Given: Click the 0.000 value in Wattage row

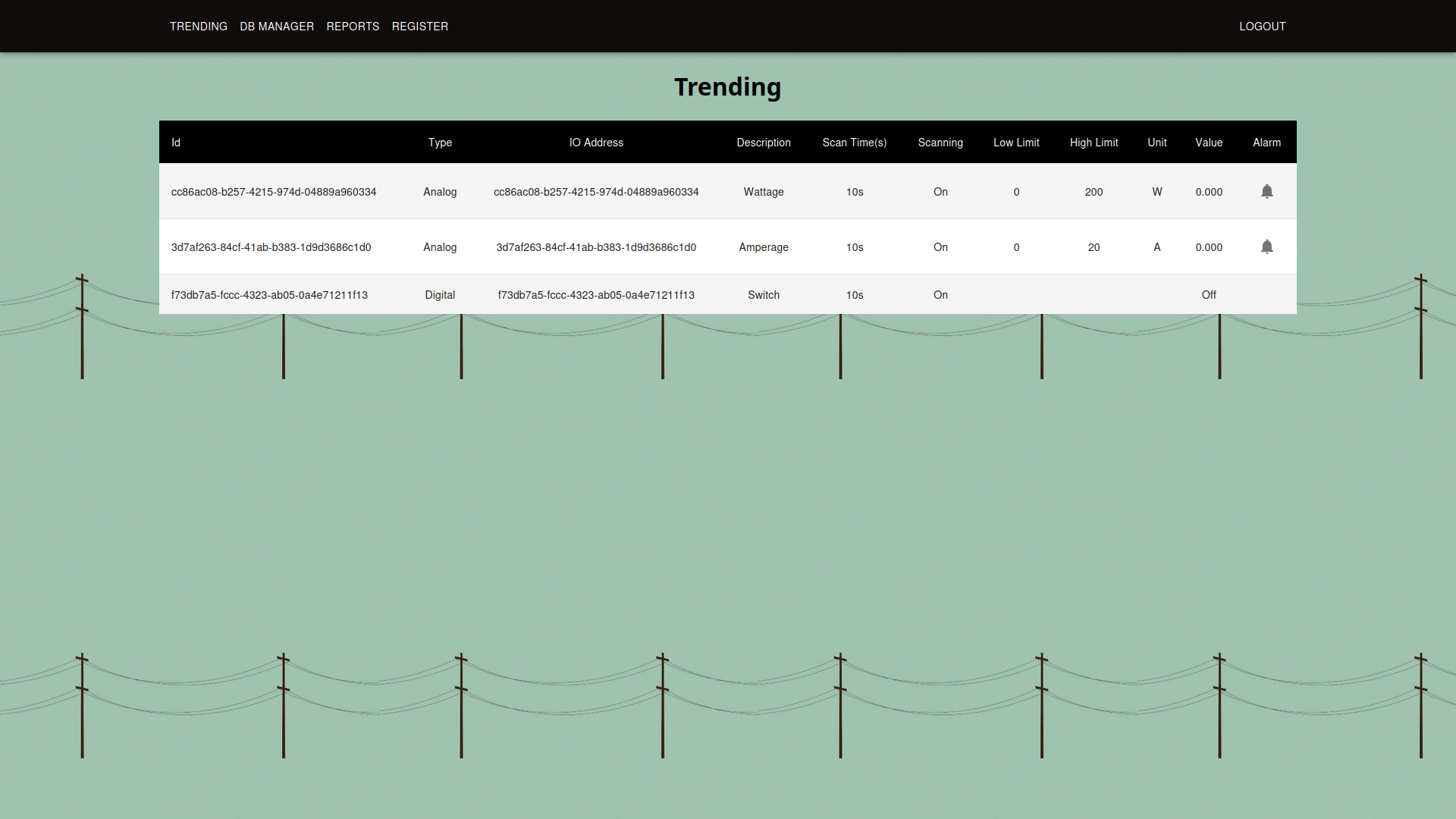Looking at the screenshot, I should click(1209, 192).
